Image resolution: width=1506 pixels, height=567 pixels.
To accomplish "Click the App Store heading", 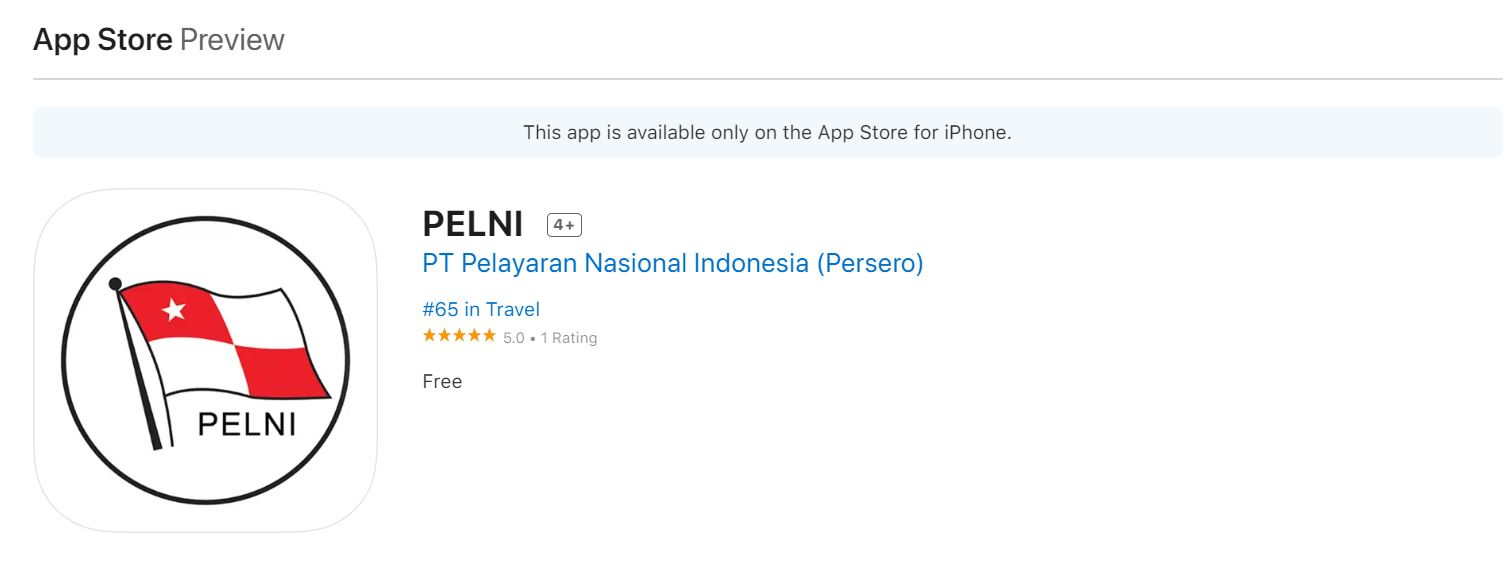I will click(103, 40).
